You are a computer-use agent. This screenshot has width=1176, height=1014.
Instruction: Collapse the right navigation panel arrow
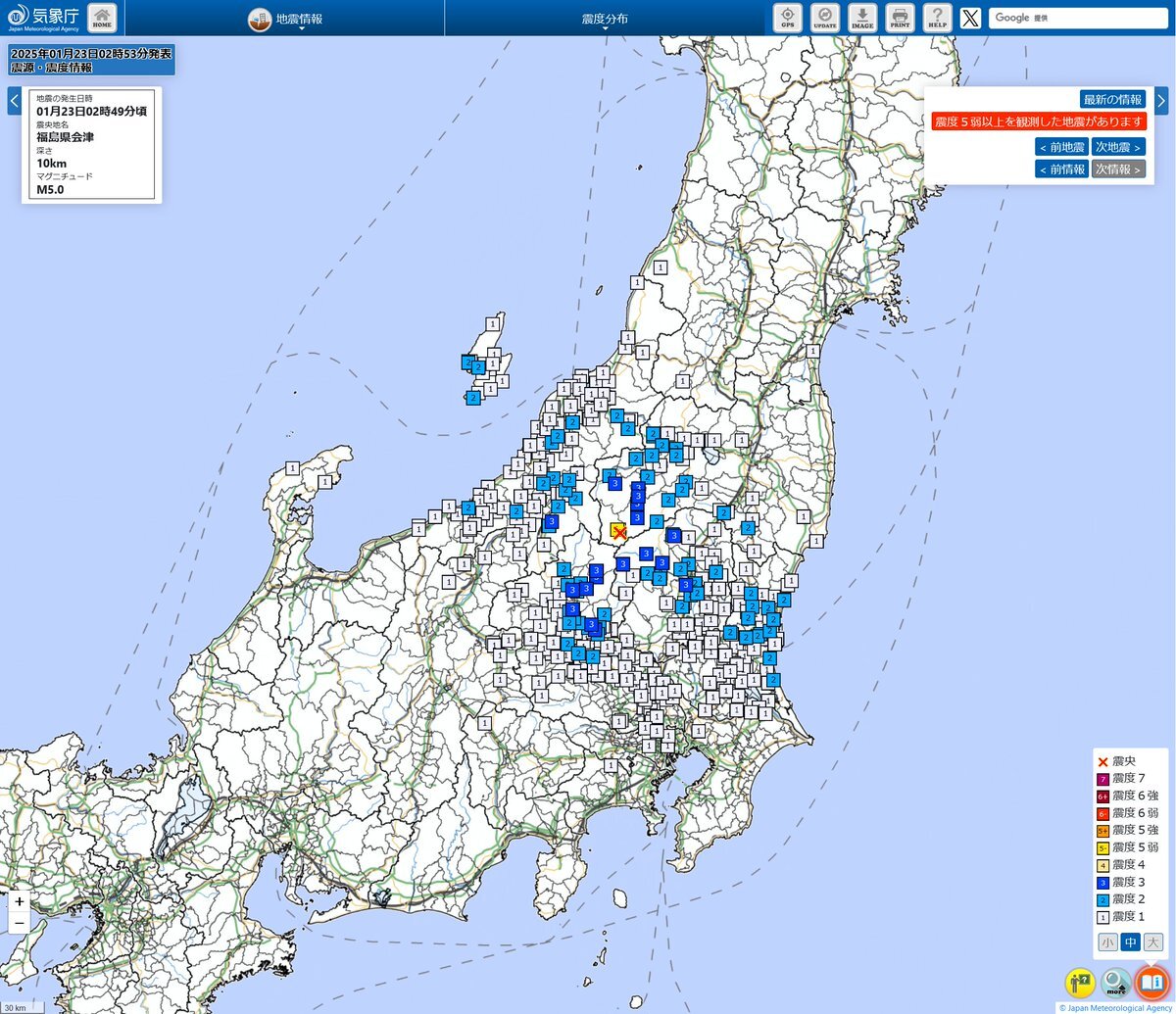click(x=1161, y=100)
